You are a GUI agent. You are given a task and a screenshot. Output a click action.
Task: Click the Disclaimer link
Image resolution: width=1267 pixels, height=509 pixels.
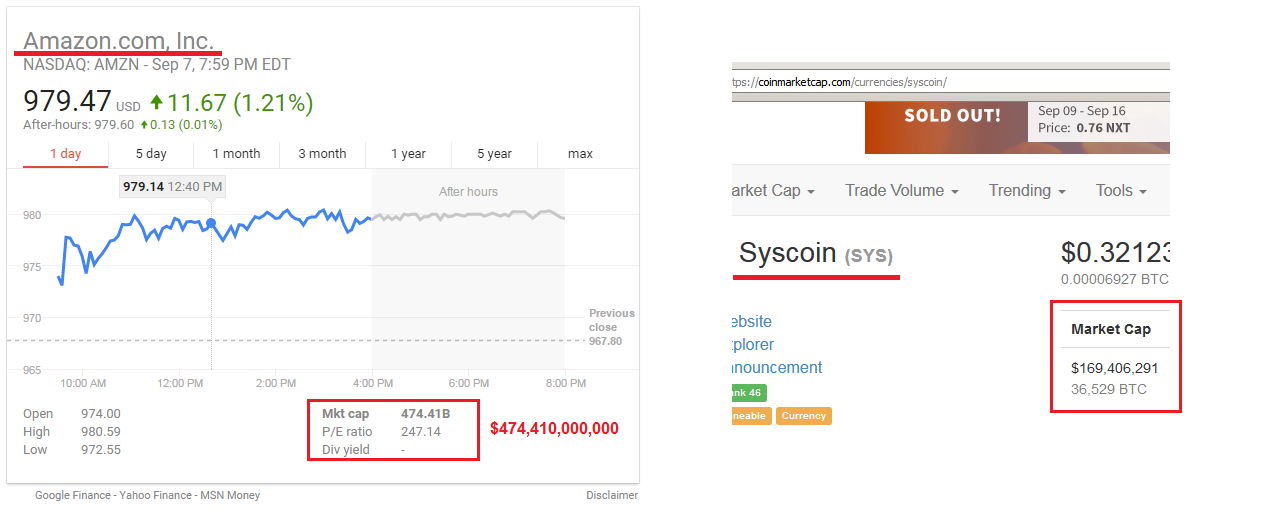click(612, 495)
